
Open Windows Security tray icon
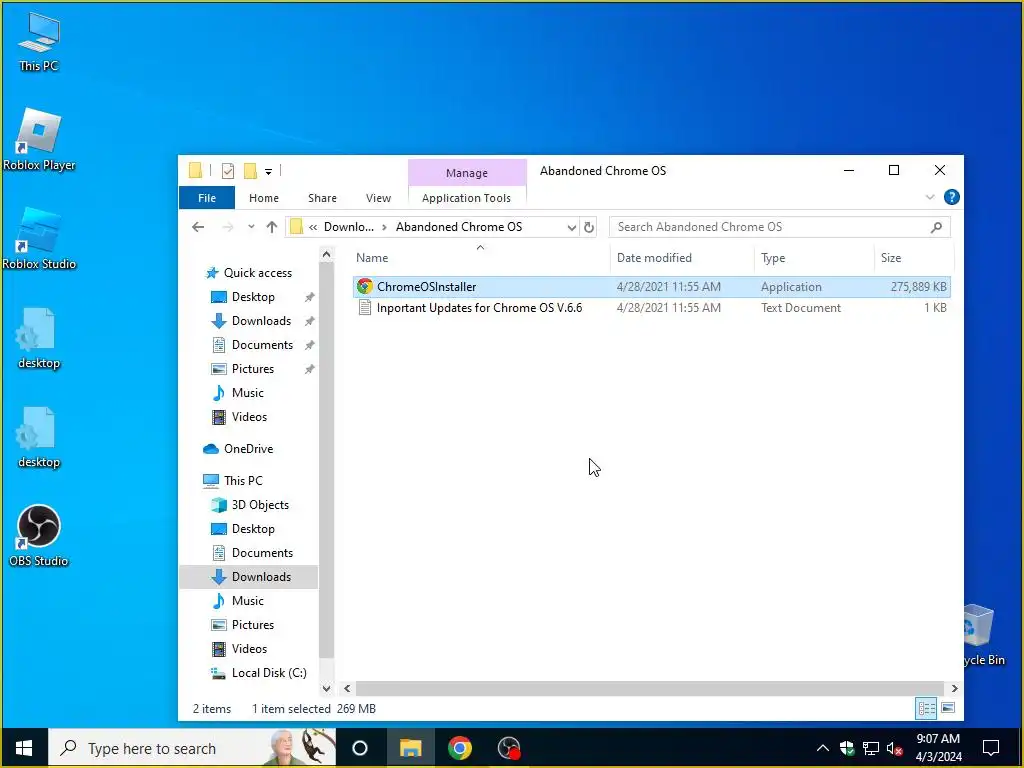pyautogui.click(x=847, y=748)
